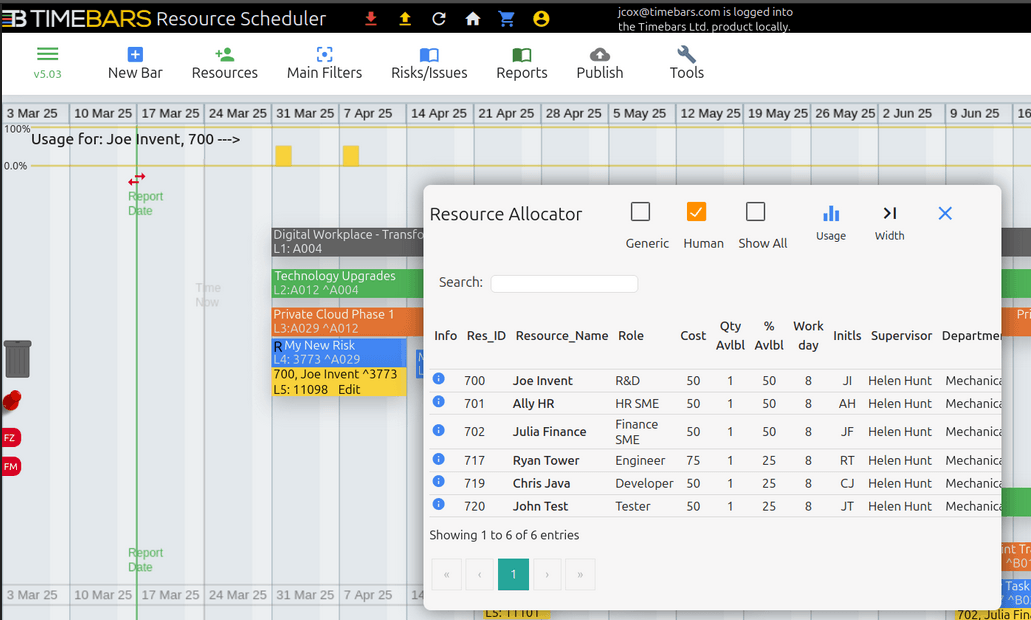Viewport: 1031px width, 620px height.
Task: Untick the Human checkbox
Action: tap(696, 212)
